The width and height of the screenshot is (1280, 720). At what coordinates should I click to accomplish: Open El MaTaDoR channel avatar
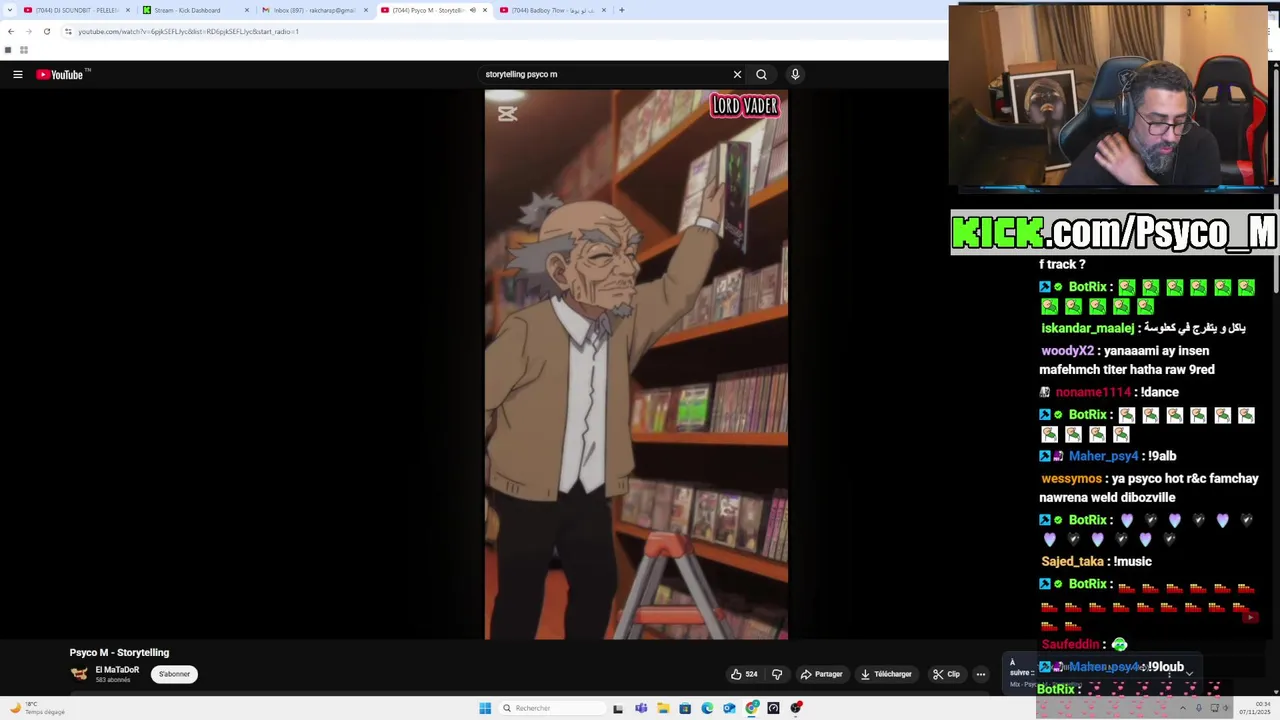click(x=79, y=674)
